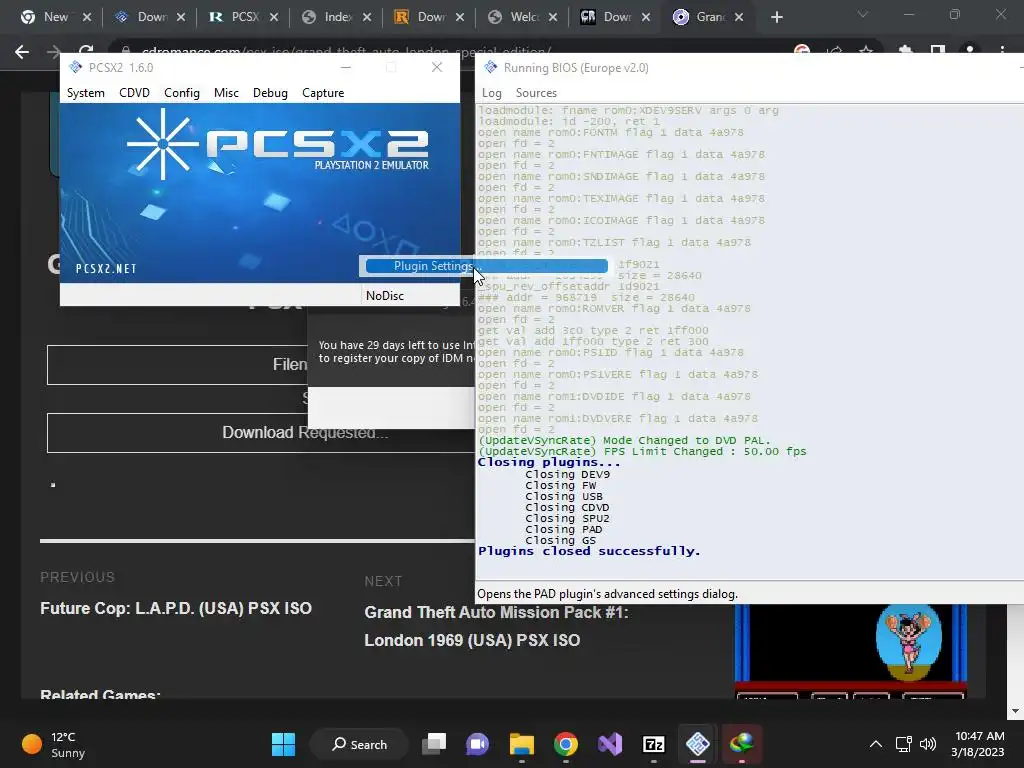Close the 'Index' browser tab
The height and width of the screenshot is (768, 1024).
tap(367, 17)
